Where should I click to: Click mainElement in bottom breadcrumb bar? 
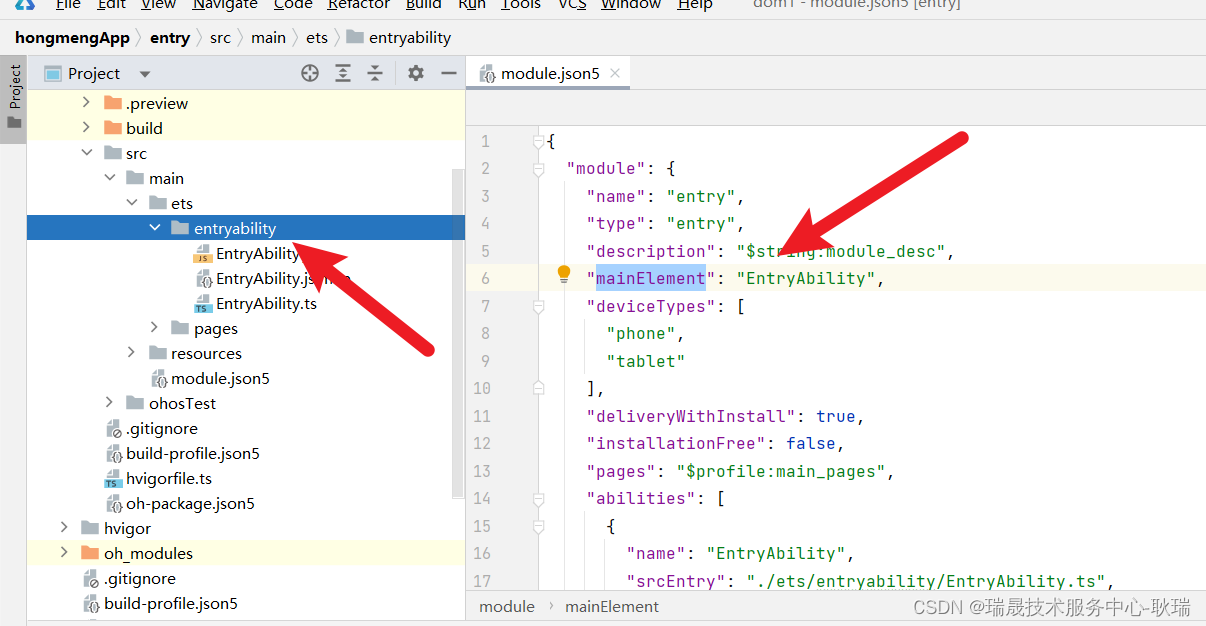611,606
